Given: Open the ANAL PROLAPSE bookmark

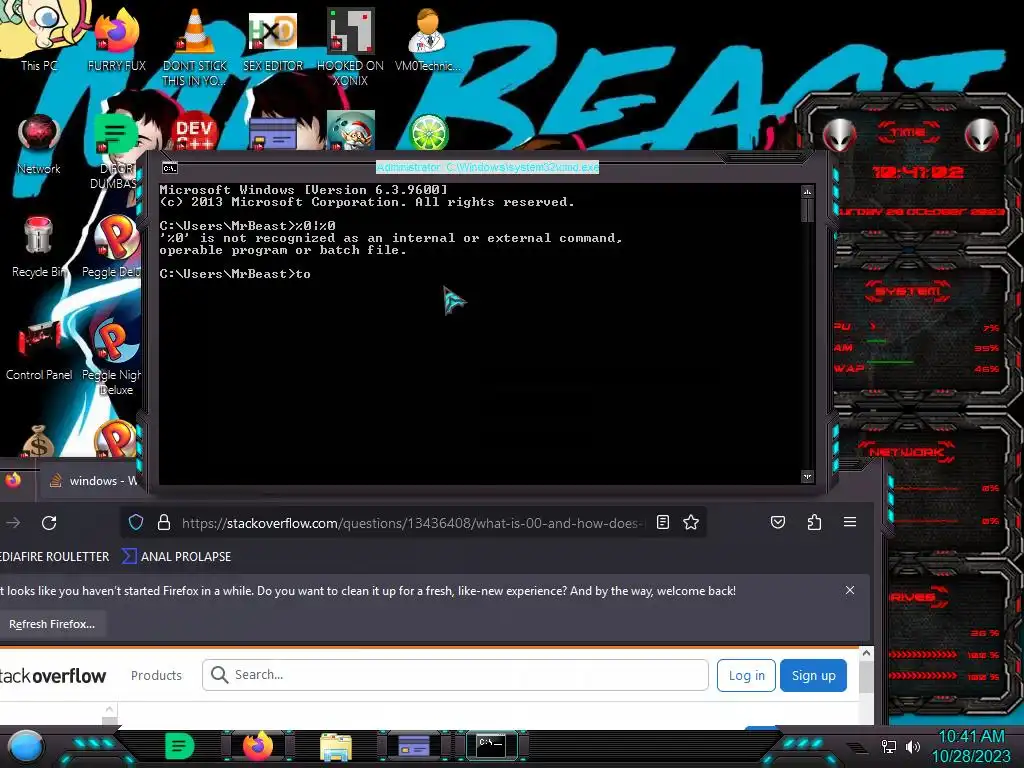Looking at the screenshot, I should 177,556.
